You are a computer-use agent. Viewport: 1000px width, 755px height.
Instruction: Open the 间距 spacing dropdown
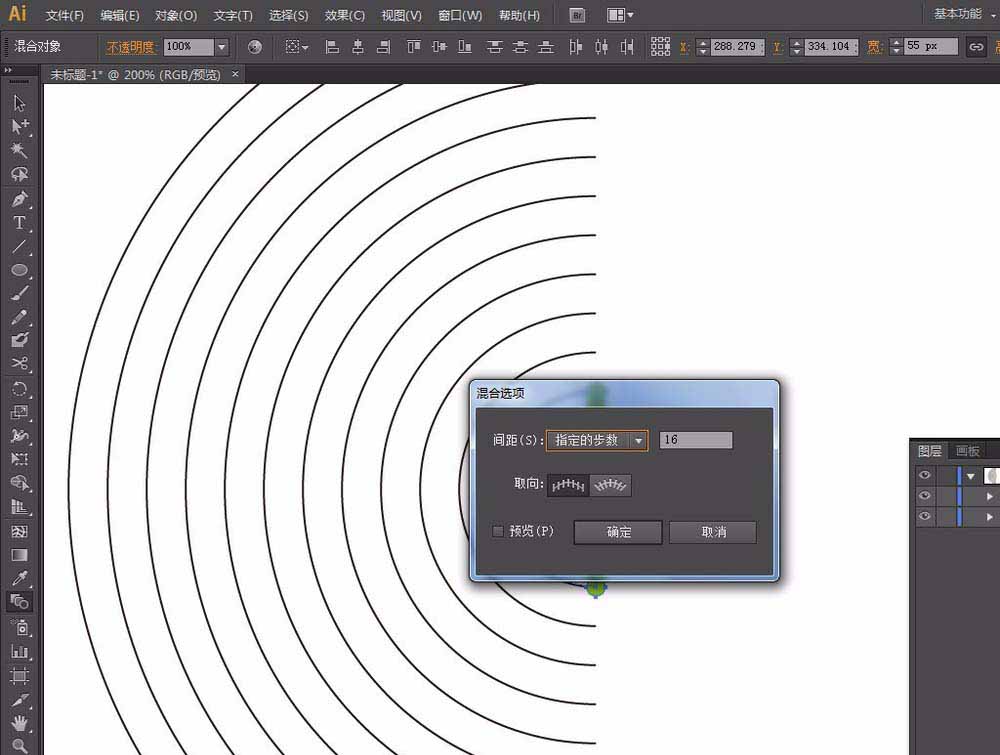[x=596, y=440]
